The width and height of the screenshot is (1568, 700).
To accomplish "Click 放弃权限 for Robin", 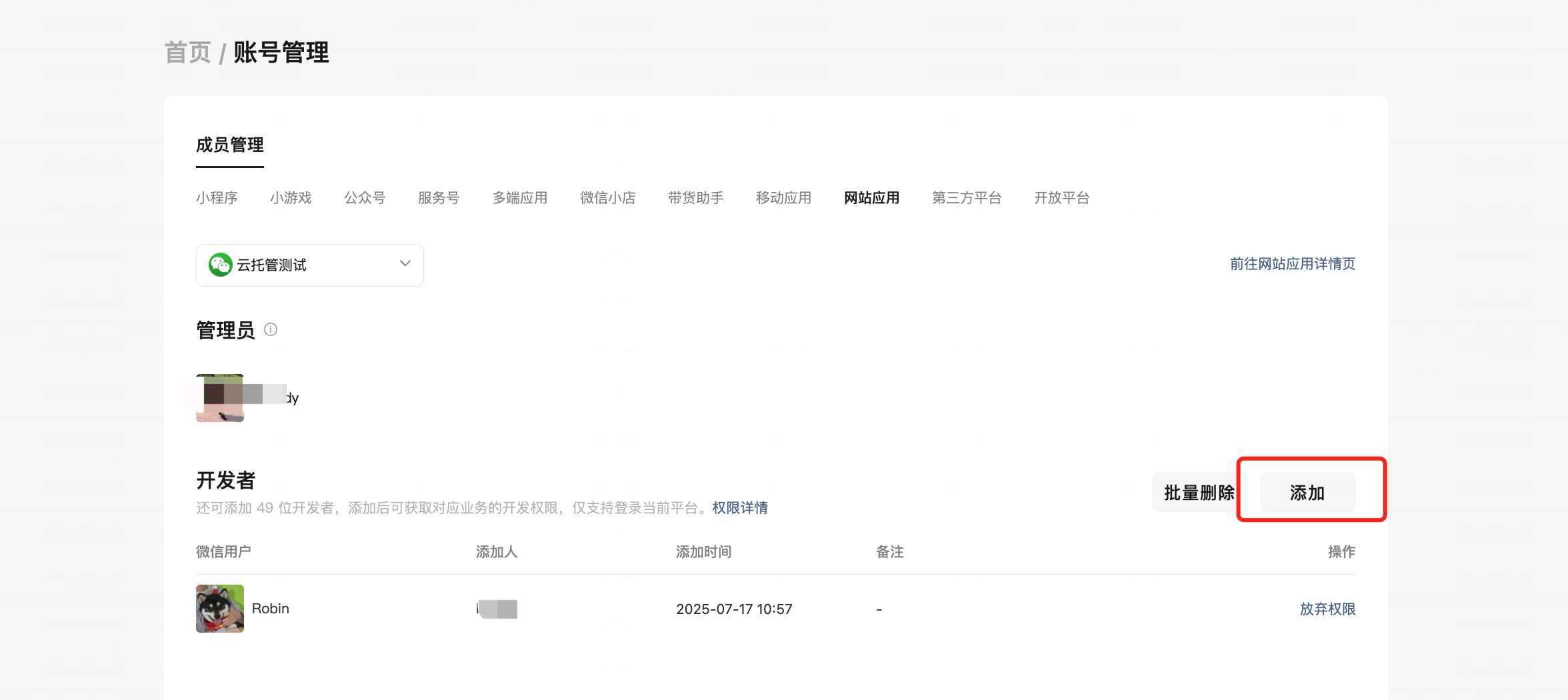I will click(1327, 609).
